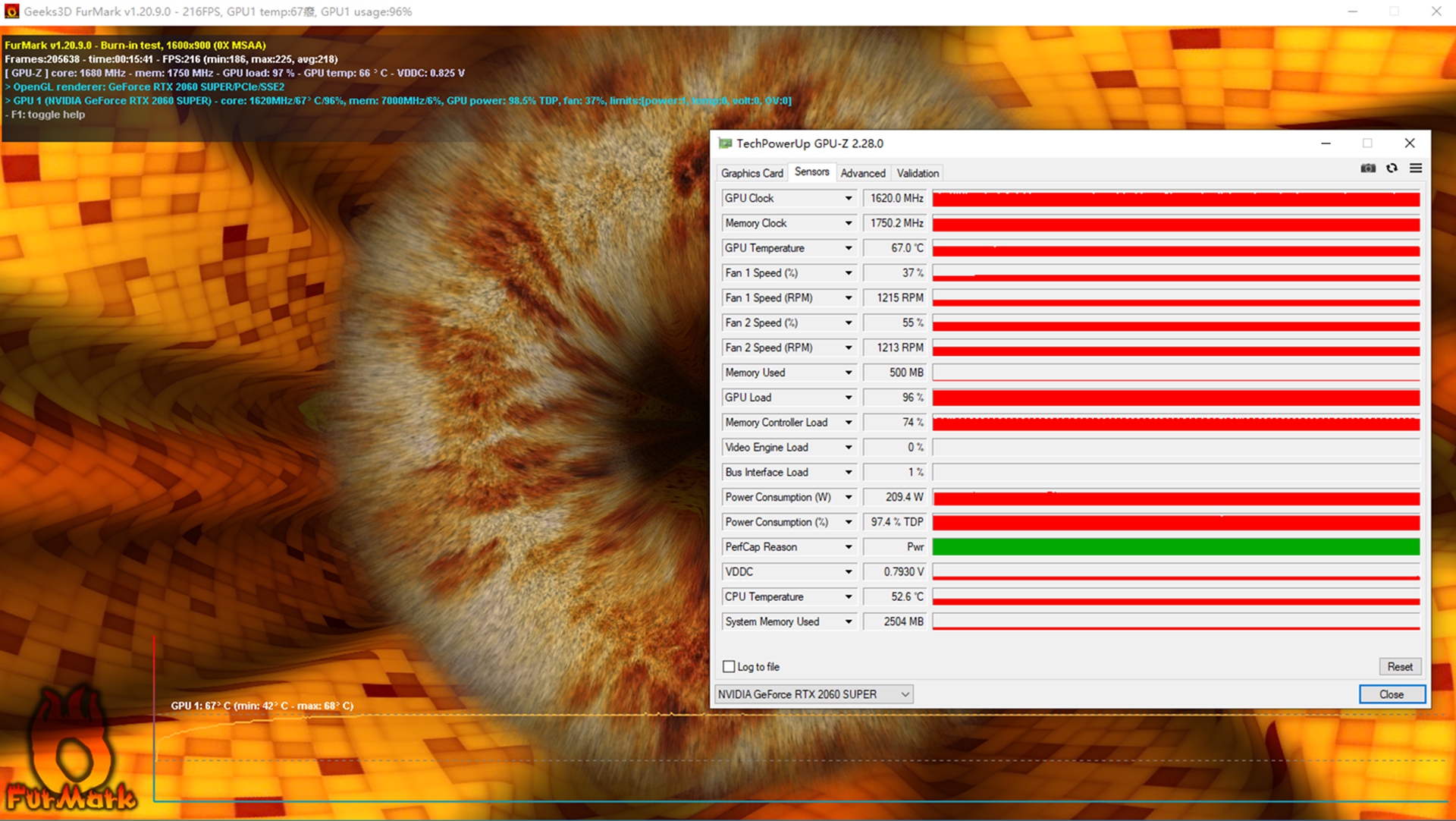Image resolution: width=1456 pixels, height=821 pixels.
Task: Switch to the Graphics Card tab
Action: pyautogui.click(x=752, y=173)
